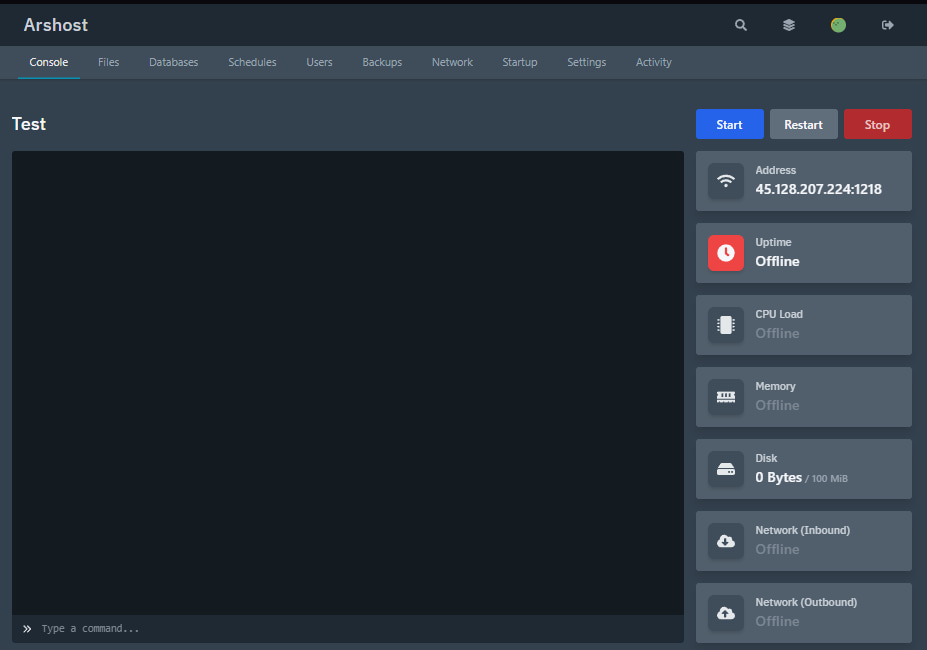This screenshot has height=650, width=927.
Task: Click the Memory Offline value
Action: 777,406
